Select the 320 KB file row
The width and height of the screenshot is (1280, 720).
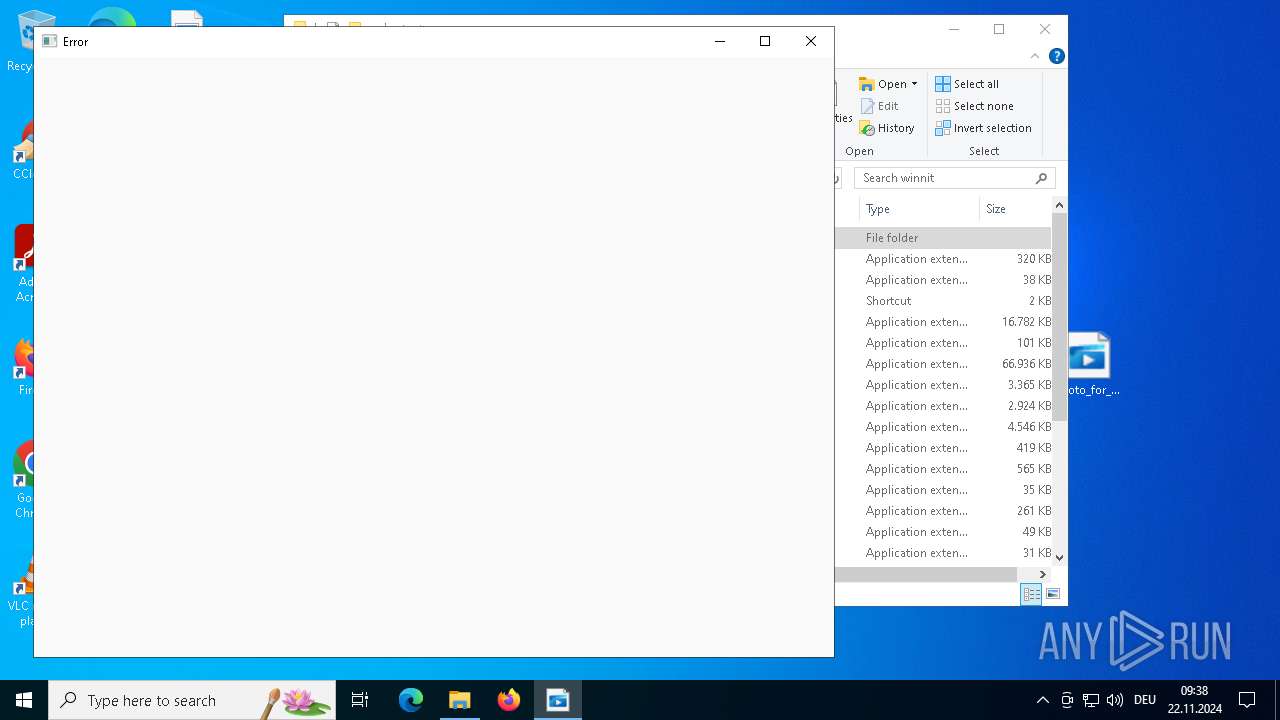click(x=943, y=259)
